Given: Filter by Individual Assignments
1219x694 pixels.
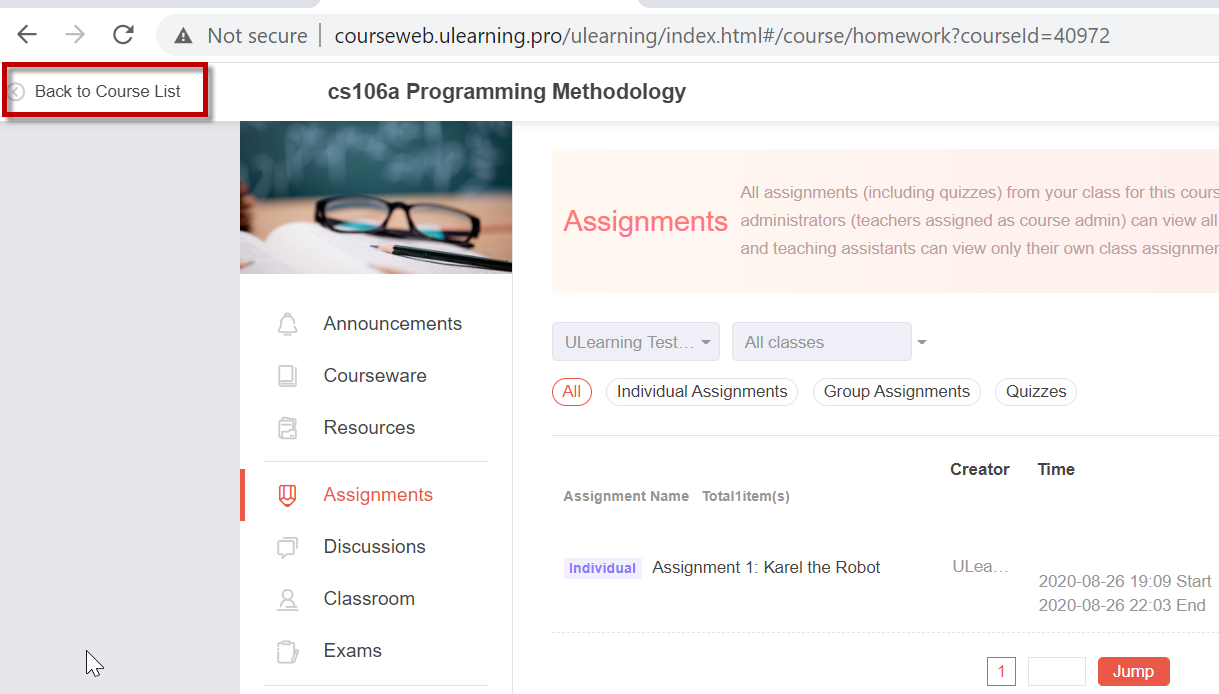Looking at the screenshot, I should 702,392.
